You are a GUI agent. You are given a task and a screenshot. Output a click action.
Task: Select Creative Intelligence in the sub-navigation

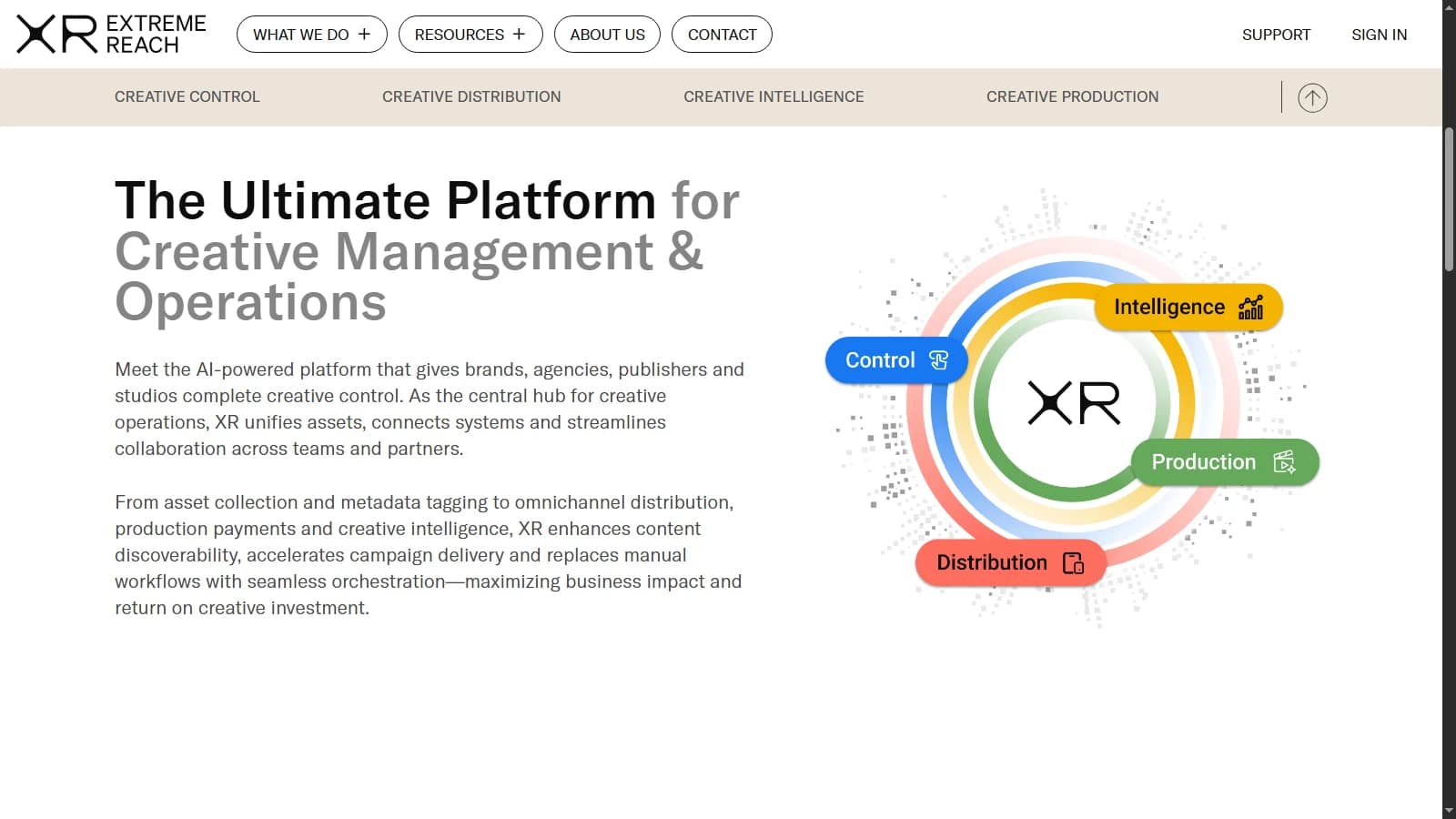pyautogui.click(x=773, y=96)
